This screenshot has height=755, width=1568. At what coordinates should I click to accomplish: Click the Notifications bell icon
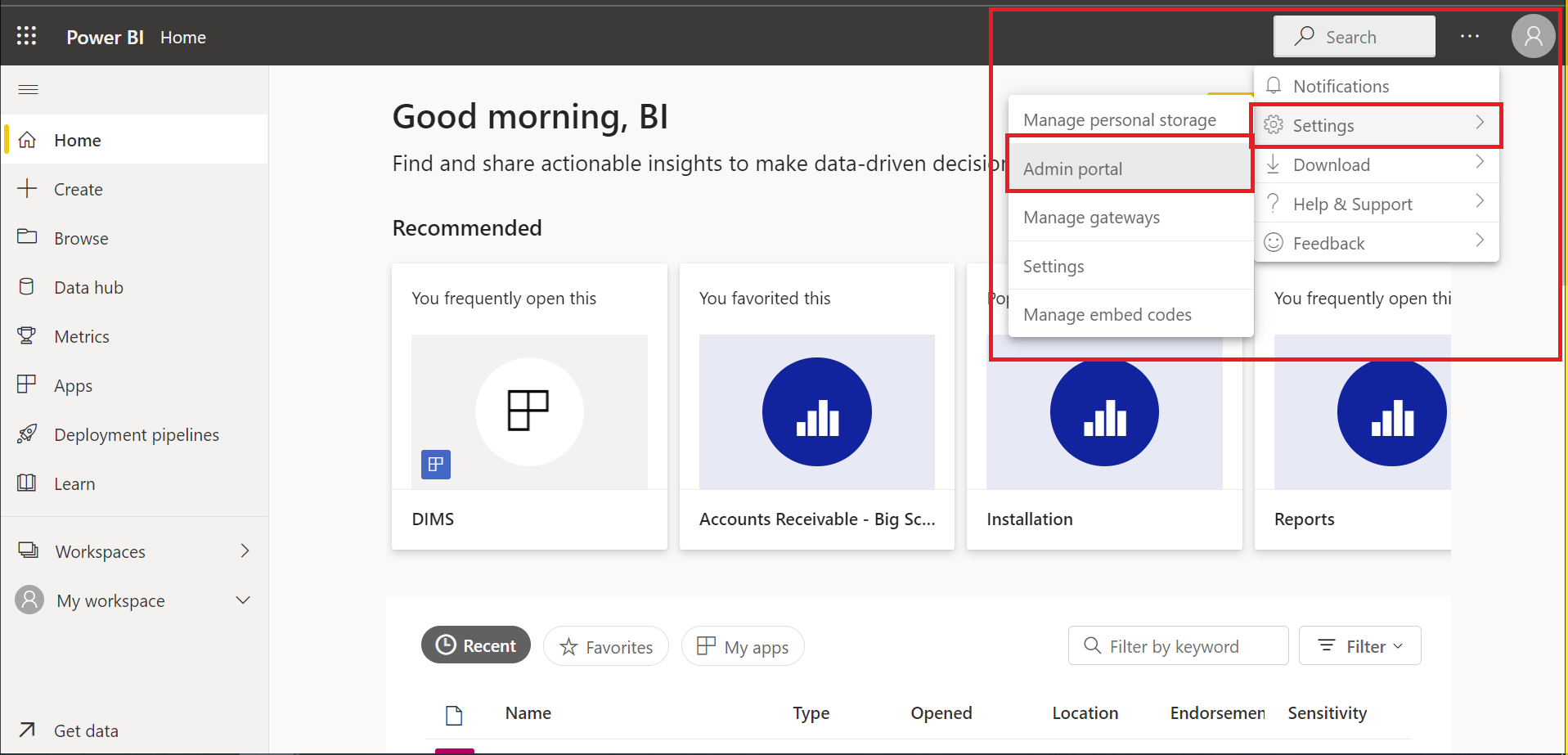[x=1274, y=85]
